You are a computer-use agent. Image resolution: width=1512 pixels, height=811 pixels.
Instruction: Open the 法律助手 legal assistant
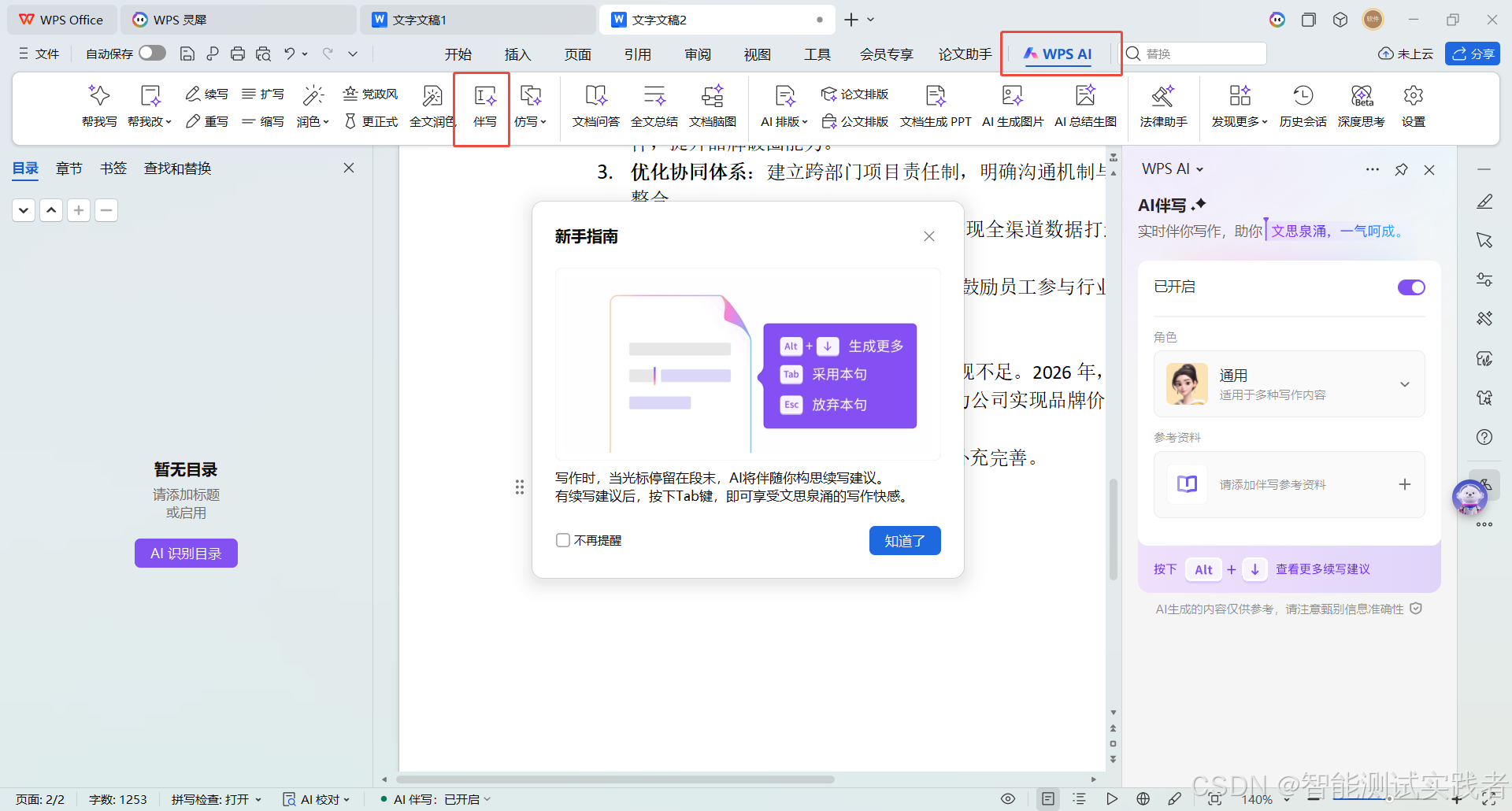click(x=1163, y=106)
